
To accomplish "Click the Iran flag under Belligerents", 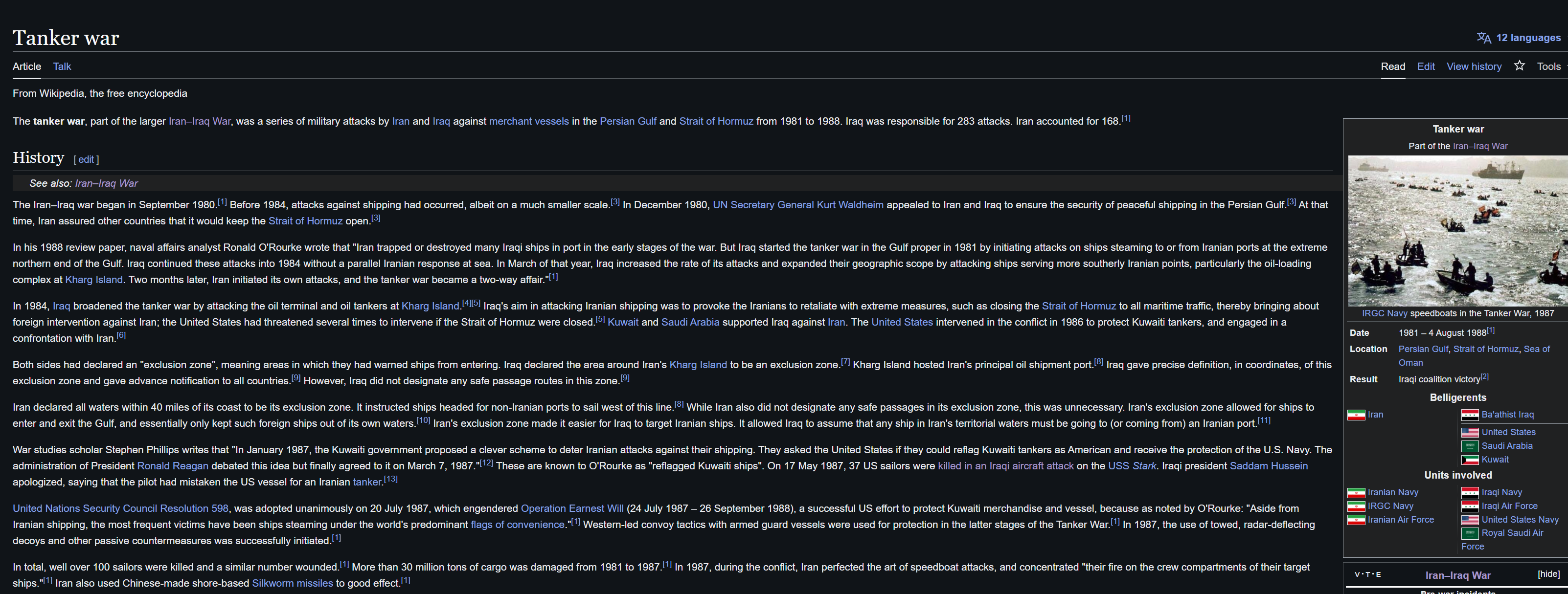I will (1356, 415).
